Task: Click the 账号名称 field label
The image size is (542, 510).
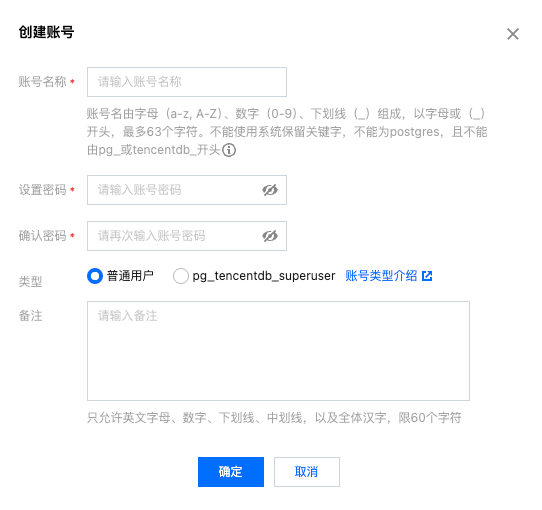Action: (42, 82)
